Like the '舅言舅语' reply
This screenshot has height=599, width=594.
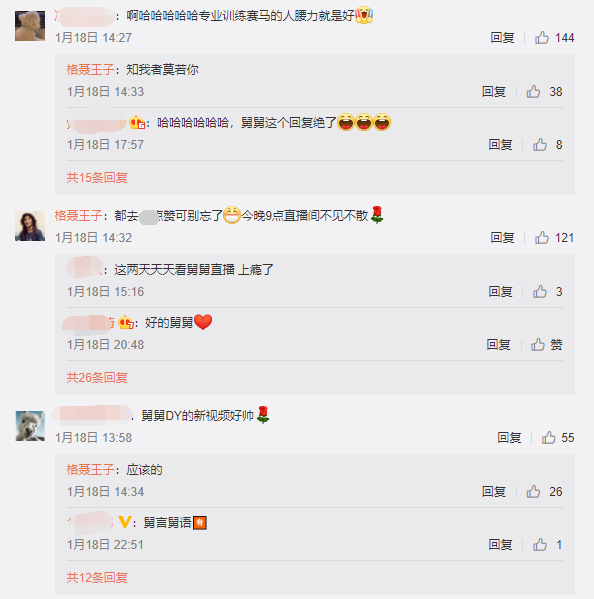[547, 545]
